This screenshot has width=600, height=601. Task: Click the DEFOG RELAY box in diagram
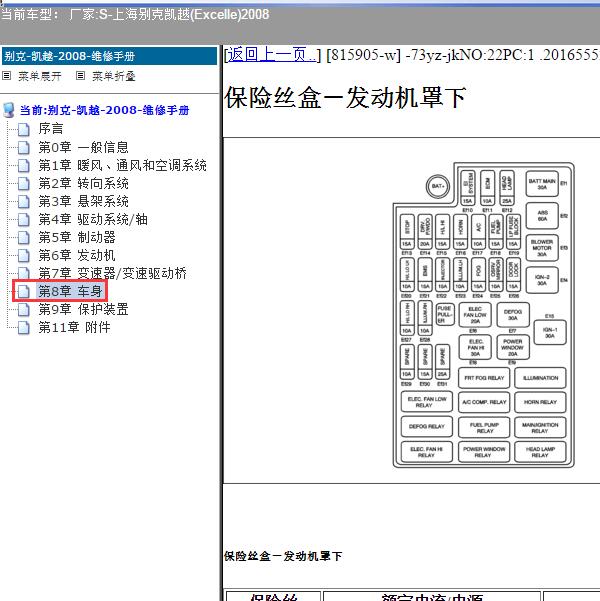pyautogui.click(x=427, y=427)
